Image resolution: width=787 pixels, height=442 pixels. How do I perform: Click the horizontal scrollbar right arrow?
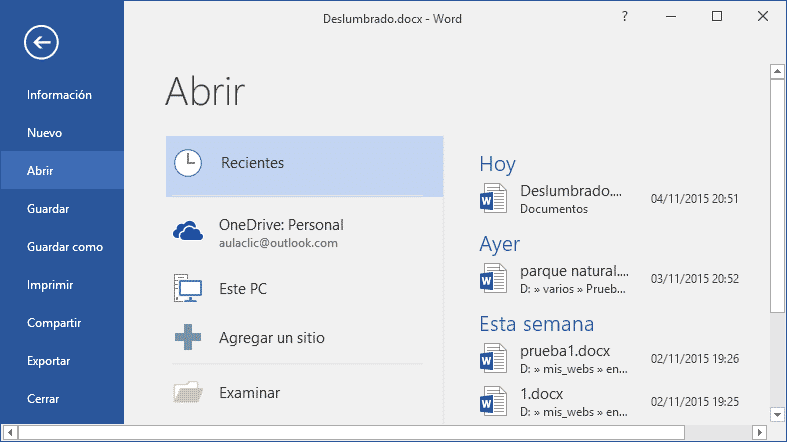click(776, 433)
